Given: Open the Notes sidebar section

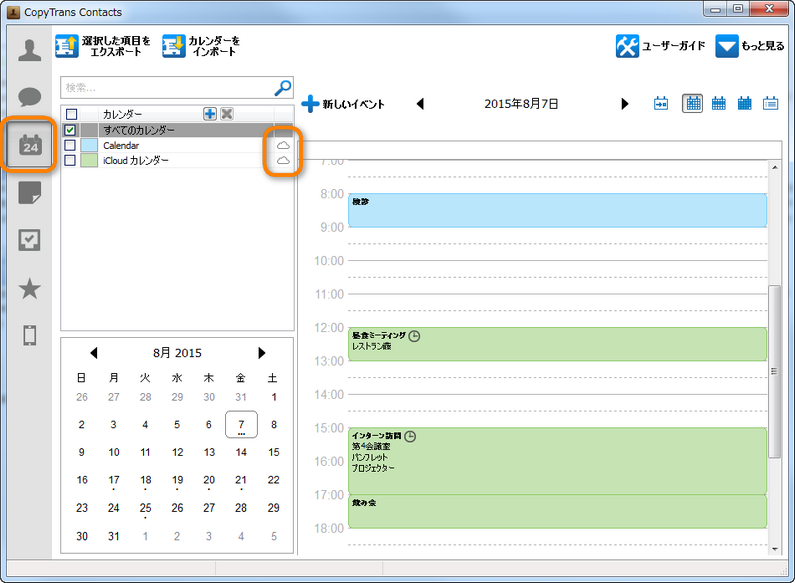Looking at the screenshot, I should click(29, 193).
